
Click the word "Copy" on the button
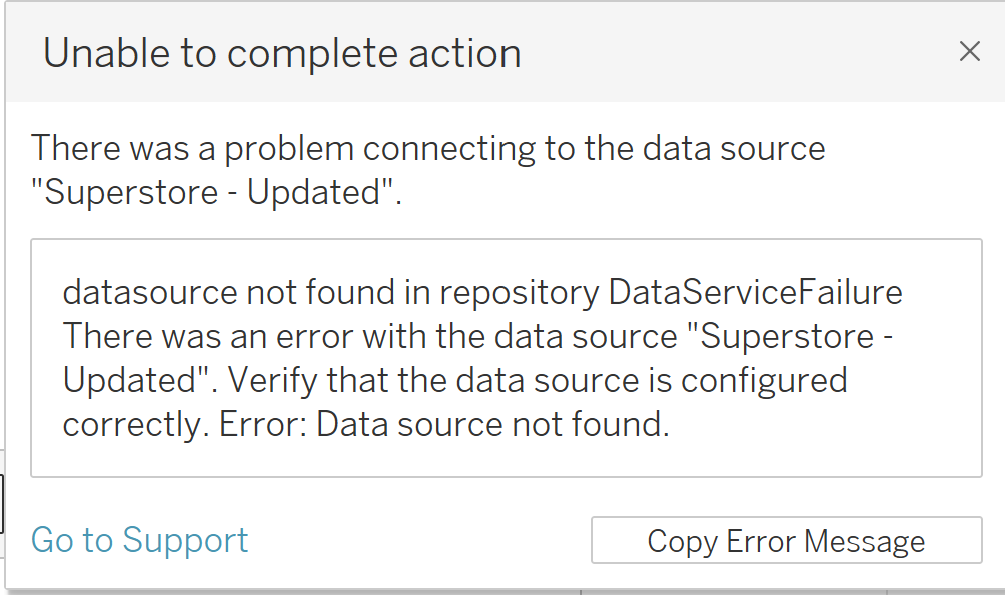[682, 541]
